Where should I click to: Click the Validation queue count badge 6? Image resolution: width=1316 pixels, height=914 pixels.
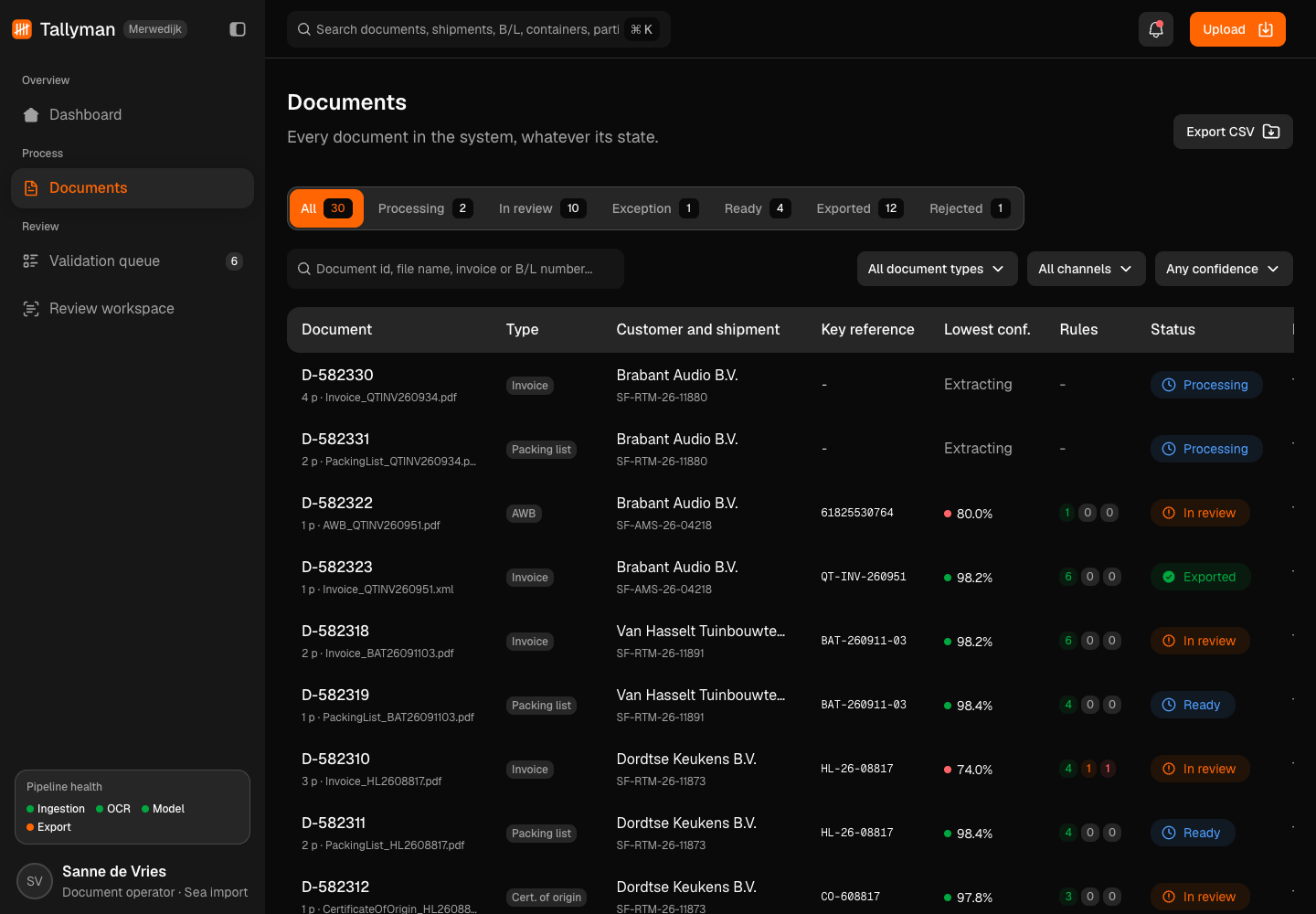(234, 261)
